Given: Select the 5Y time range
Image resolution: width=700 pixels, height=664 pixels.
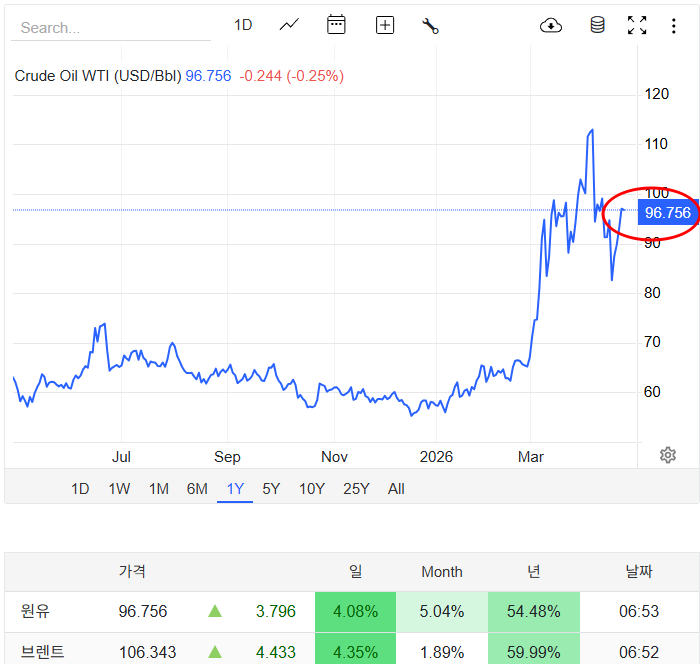Looking at the screenshot, I should click(271, 489).
